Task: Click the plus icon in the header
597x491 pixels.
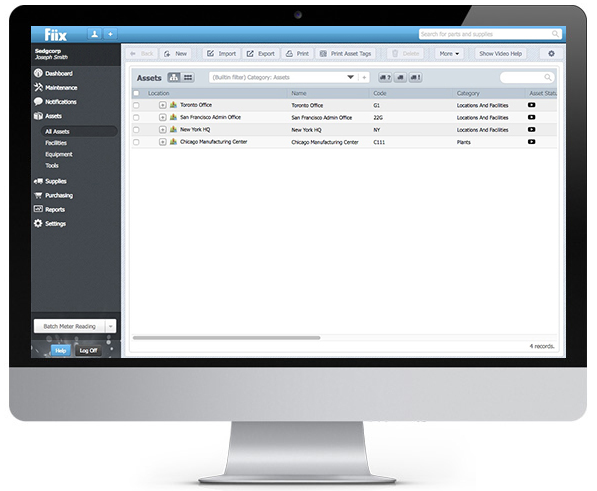Action: (x=110, y=34)
